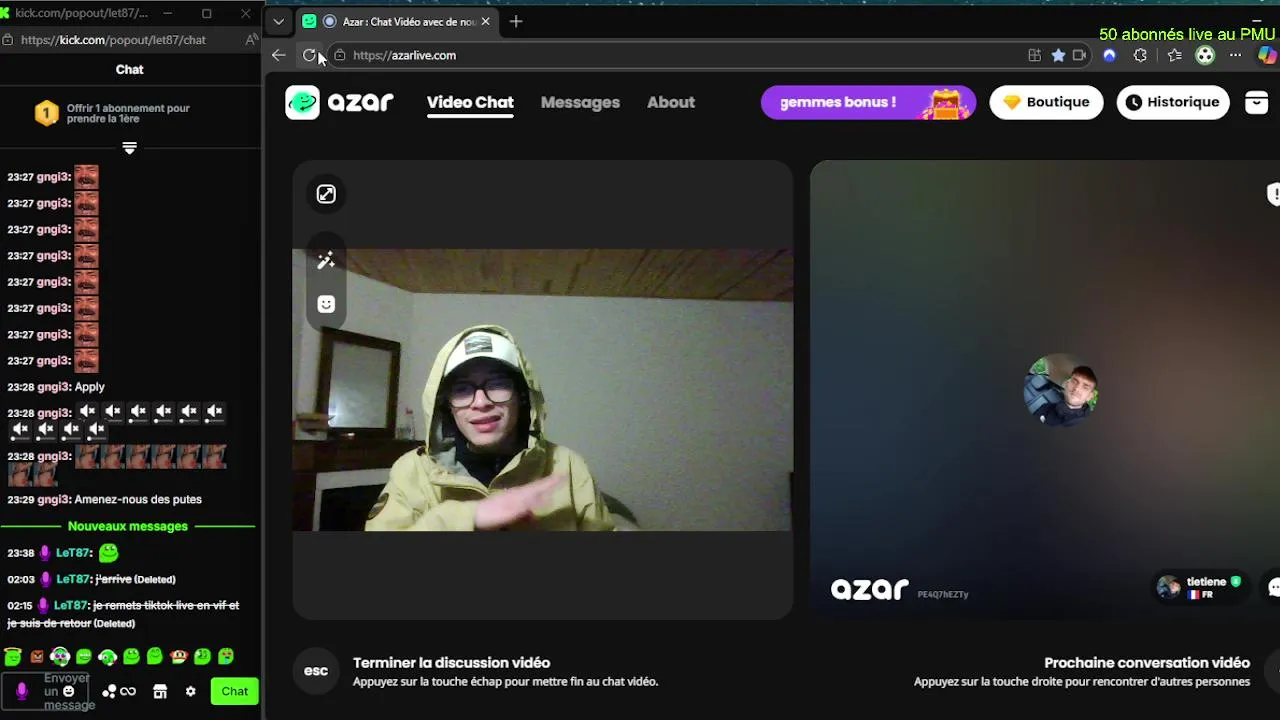Click tietiene's round profile picture in the matching panel

(x=1061, y=390)
